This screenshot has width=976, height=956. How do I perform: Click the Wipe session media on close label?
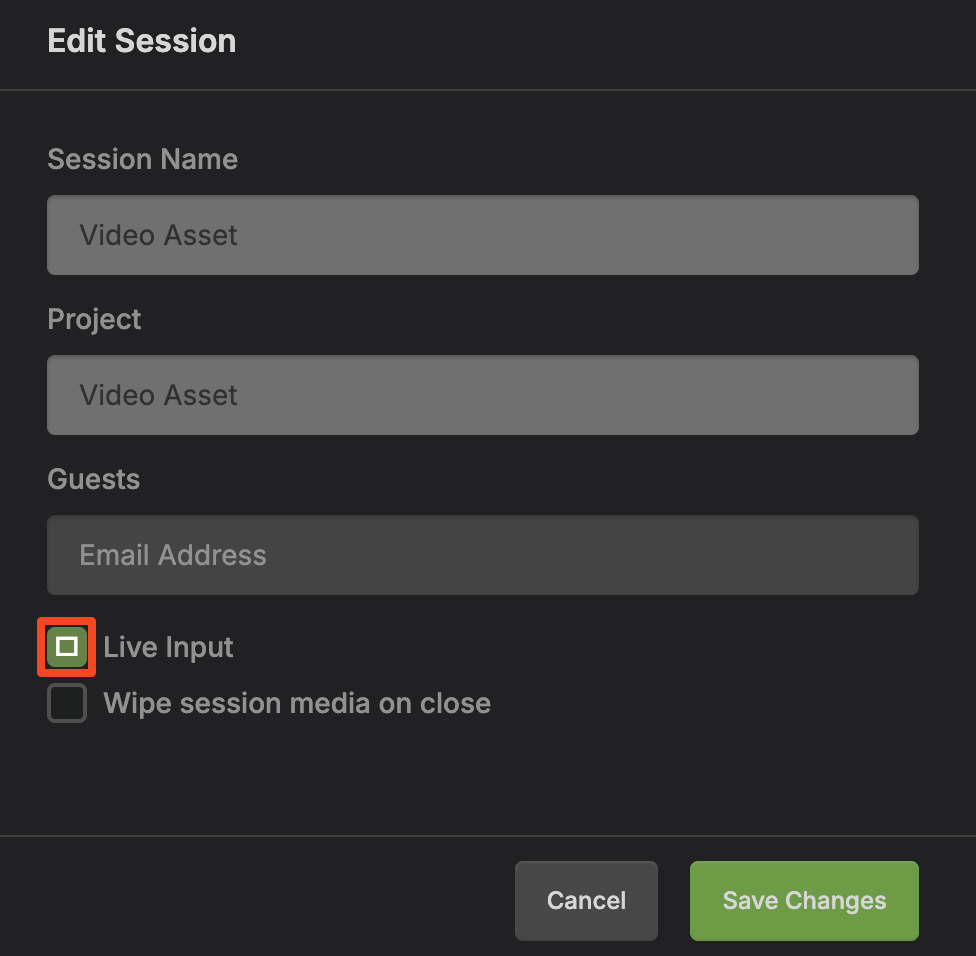[x=297, y=703]
